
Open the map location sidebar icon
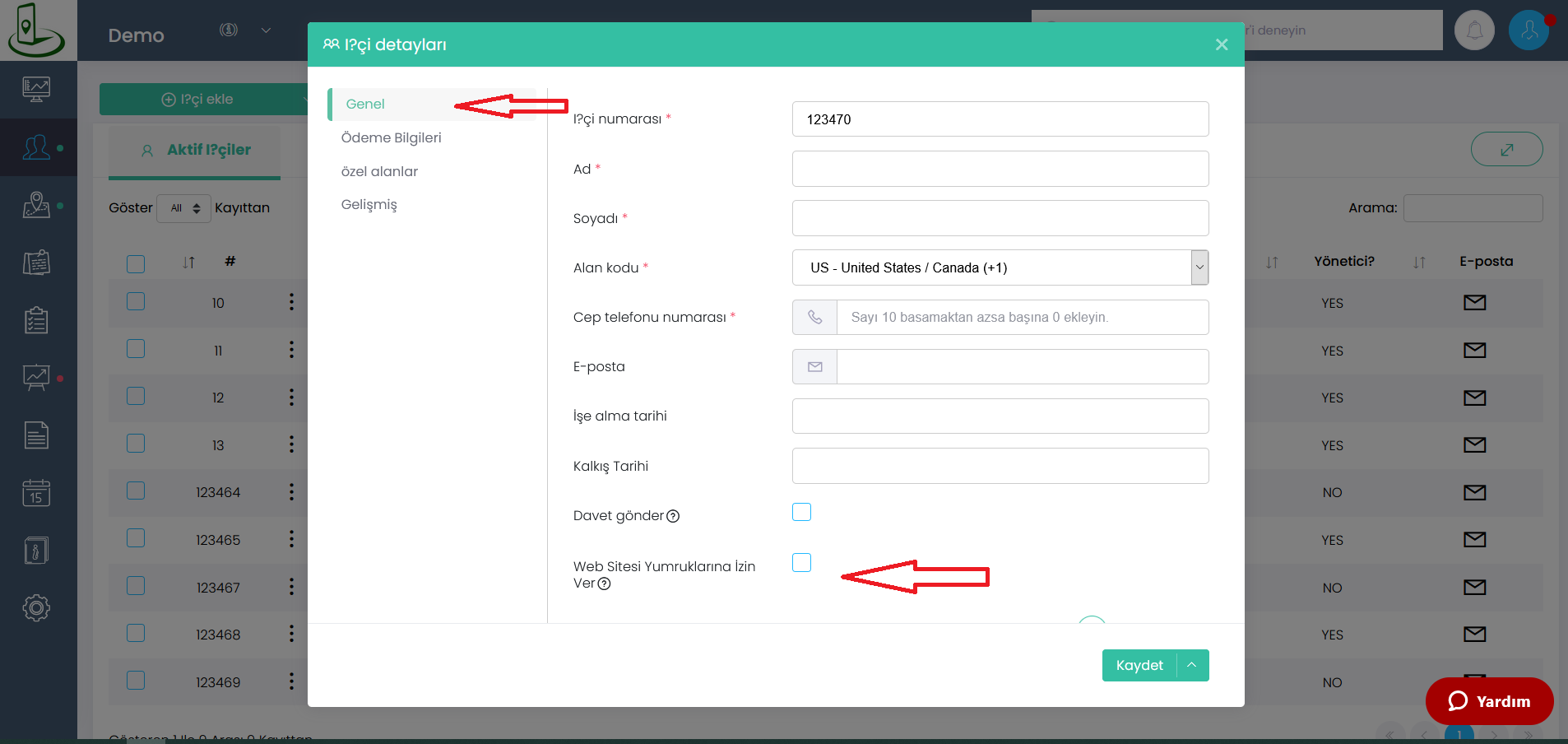[36, 205]
